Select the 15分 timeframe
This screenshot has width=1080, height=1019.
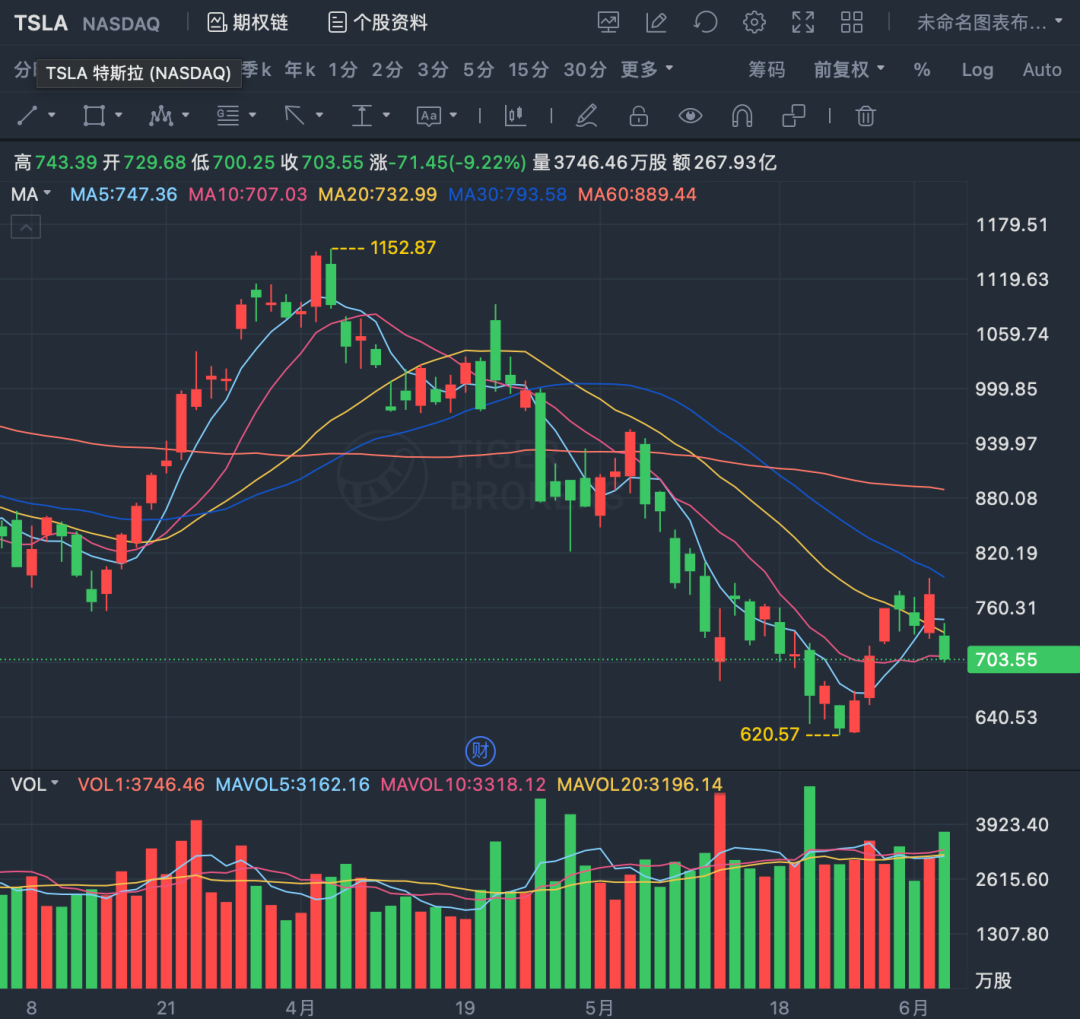coord(526,70)
